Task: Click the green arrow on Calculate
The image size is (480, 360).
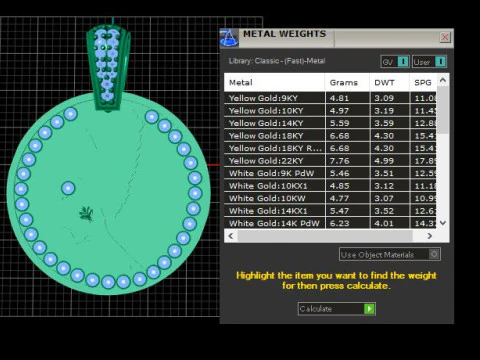Action: [x=369, y=309]
